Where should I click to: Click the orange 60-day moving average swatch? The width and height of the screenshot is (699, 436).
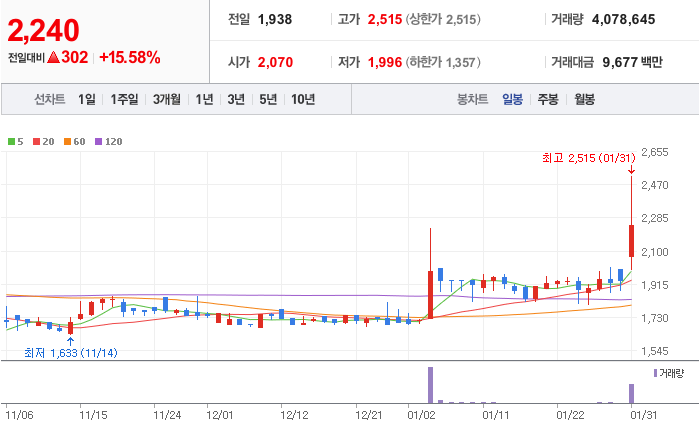pyautogui.click(x=67, y=142)
